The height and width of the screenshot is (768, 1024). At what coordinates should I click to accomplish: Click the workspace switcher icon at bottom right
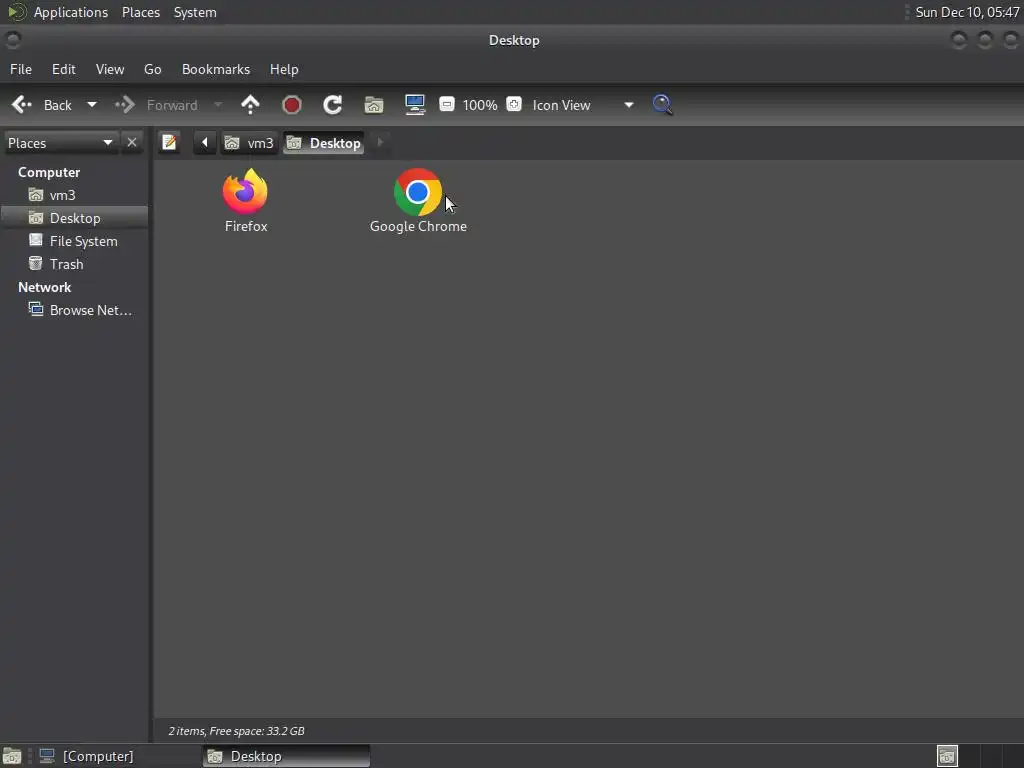click(947, 756)
